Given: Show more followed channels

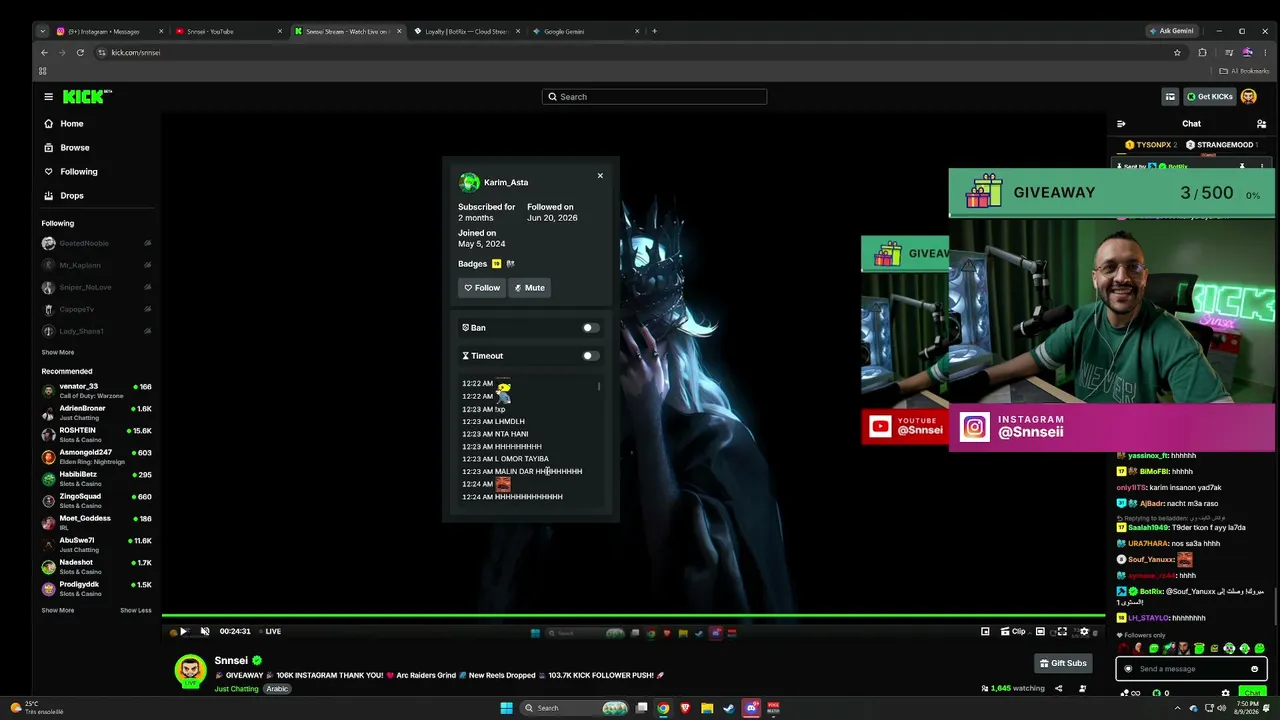Looking at the screenshot, I should (58, 352).
